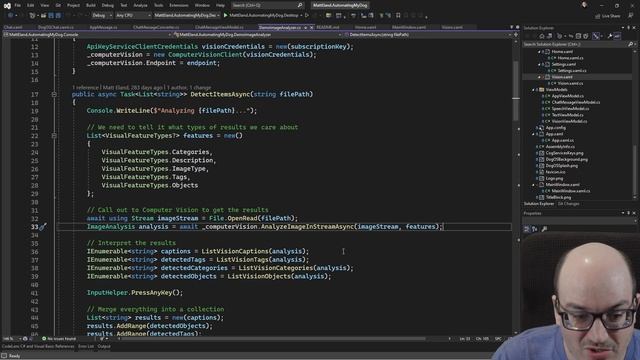Close the DemoImageAnalyzer.cs tab
This screenshot has width=640, height=360.
pyautogui.click(x=311, y=27)
